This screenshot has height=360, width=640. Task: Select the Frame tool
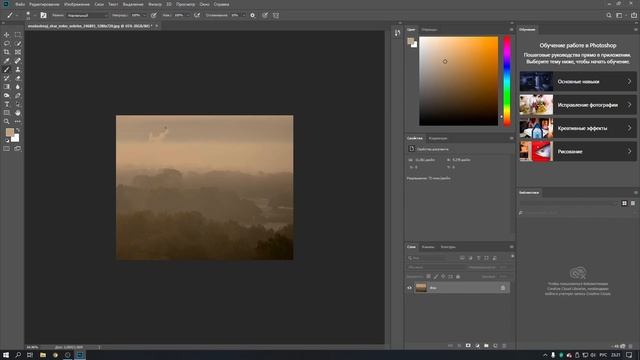coord(18,52)
